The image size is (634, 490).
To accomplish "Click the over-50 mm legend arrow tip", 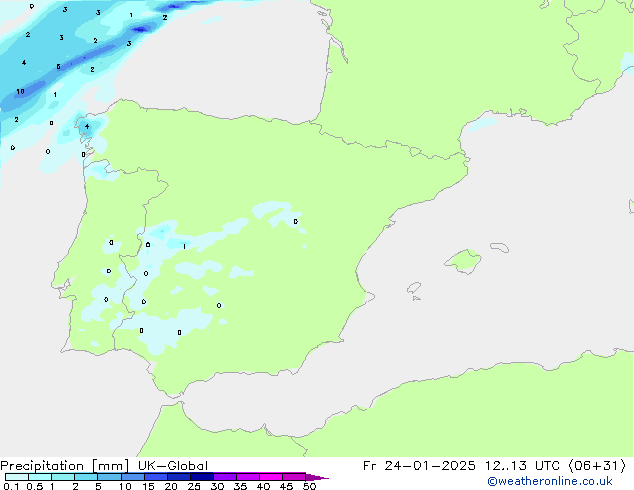I will (317, 477).
